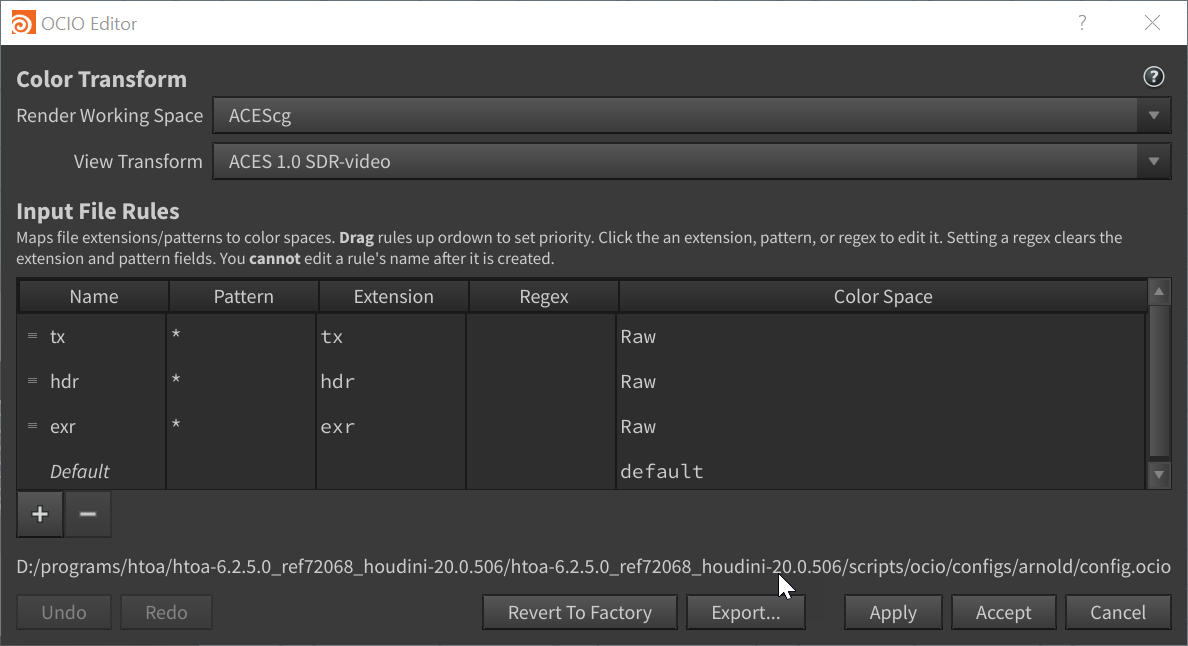Click rules table scrollbar up arrow
This screenshot has width=1188, height=646.
tap(1158, 292)
